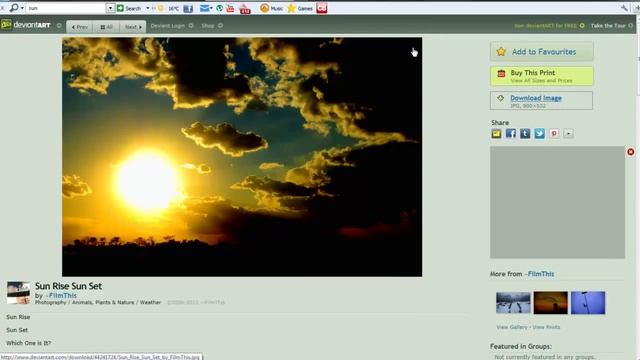Screen dimensions: 640x360
Task: Click the toolbar wrench settings icon
Action: pyautogui.click(x=624, y=8)
